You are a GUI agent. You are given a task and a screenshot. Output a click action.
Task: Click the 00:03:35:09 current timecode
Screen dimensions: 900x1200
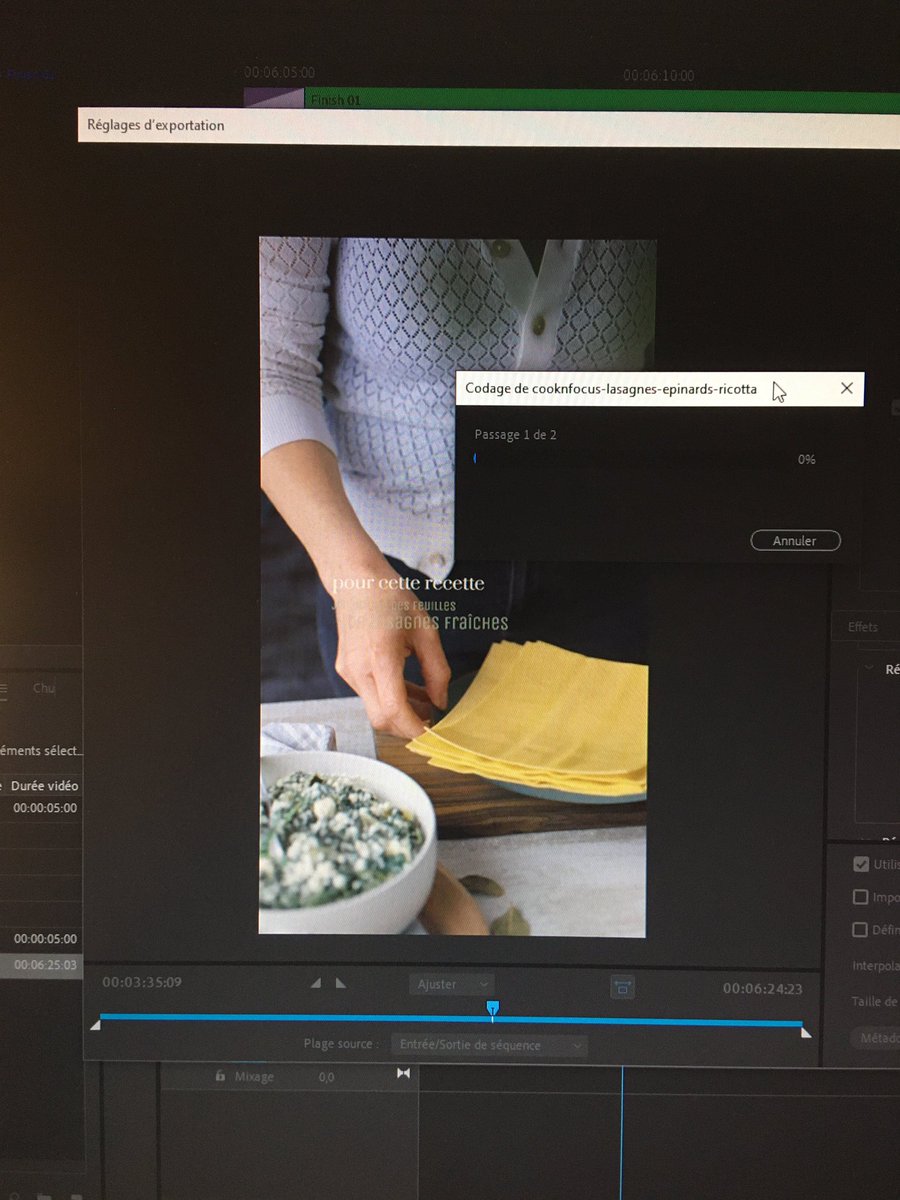[x=142, y=982]
